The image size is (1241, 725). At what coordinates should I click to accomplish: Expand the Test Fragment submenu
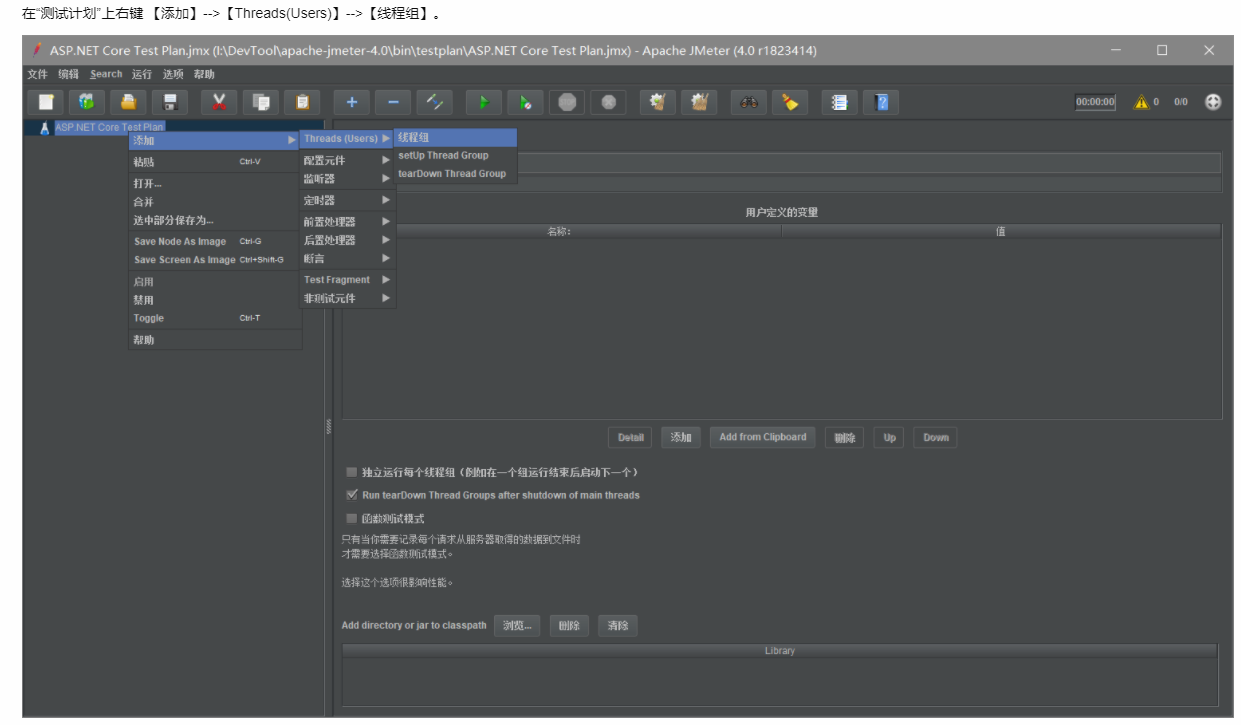point(347,280)
